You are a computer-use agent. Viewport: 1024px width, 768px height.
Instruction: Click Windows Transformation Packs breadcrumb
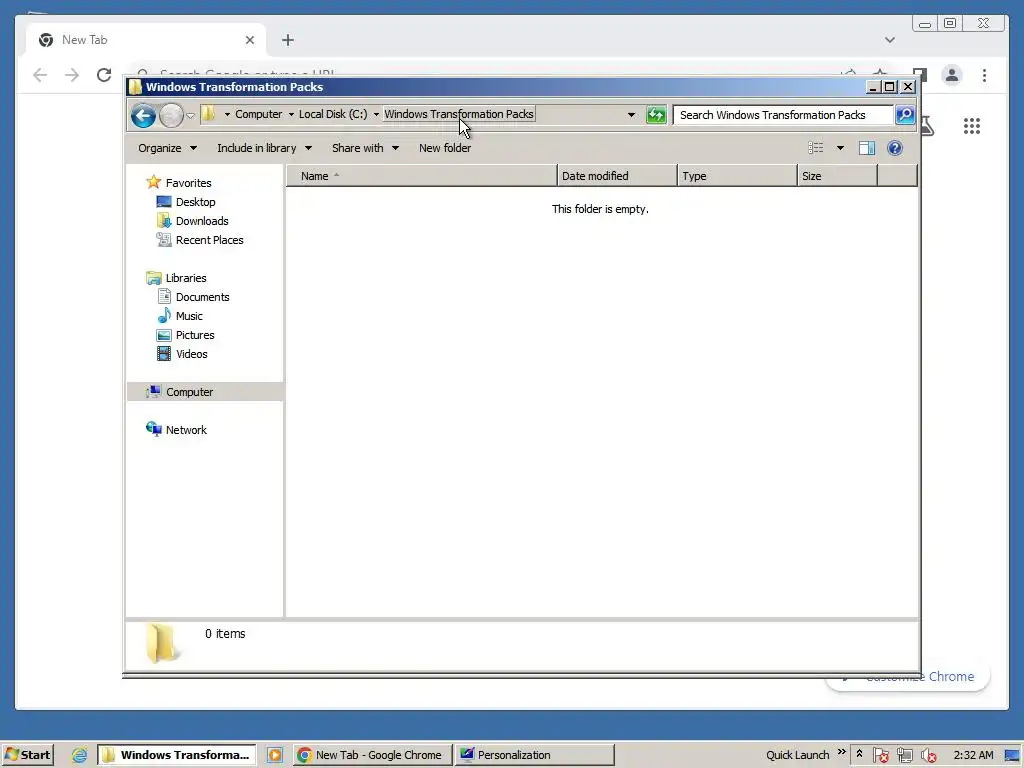click(x=459, y=114)
